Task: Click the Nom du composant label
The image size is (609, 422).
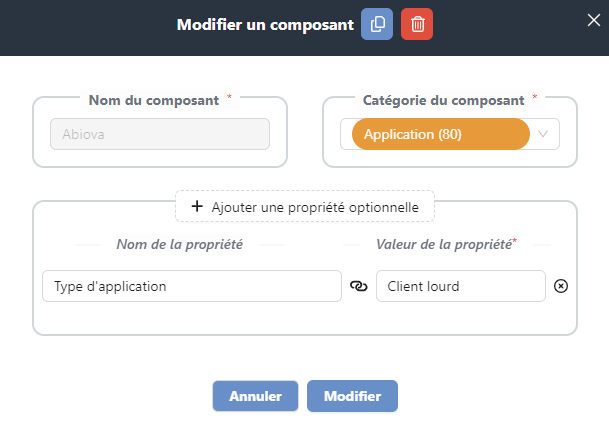Action: [x=153, y=100]
